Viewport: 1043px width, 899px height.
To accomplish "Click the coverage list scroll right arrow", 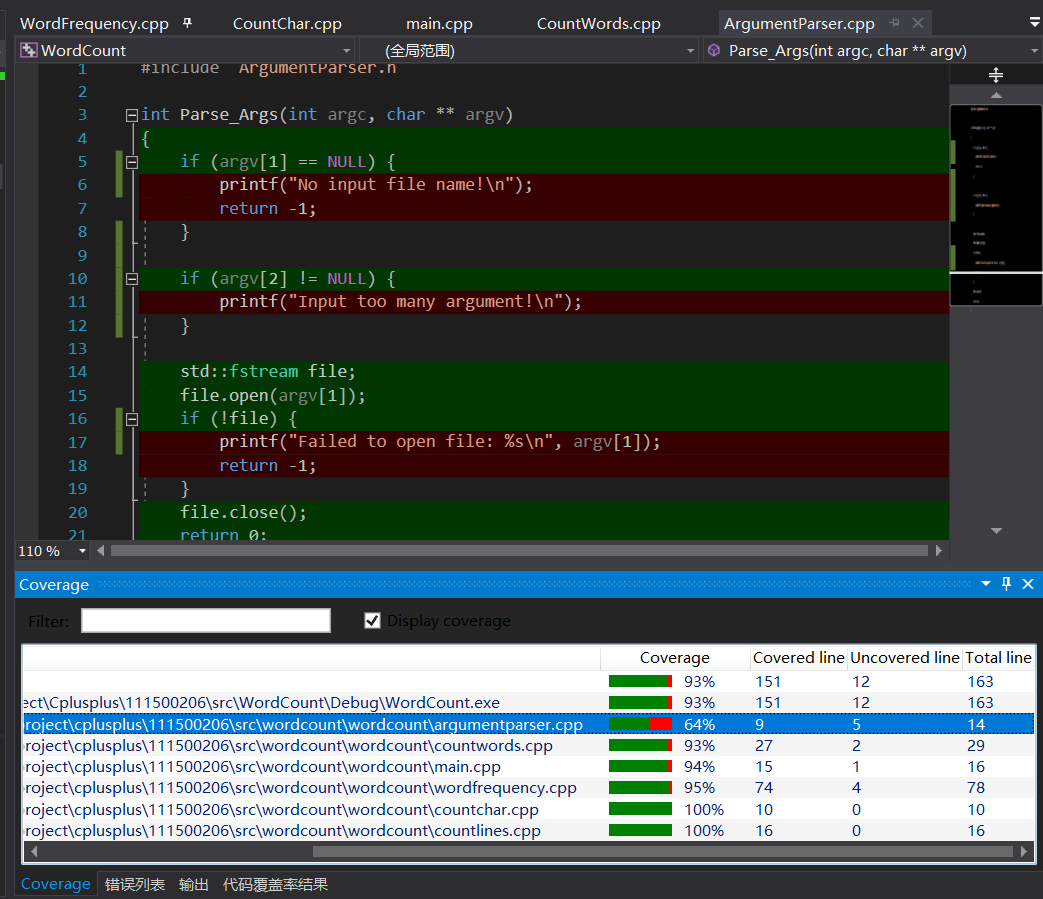I will pos(1024,851).
